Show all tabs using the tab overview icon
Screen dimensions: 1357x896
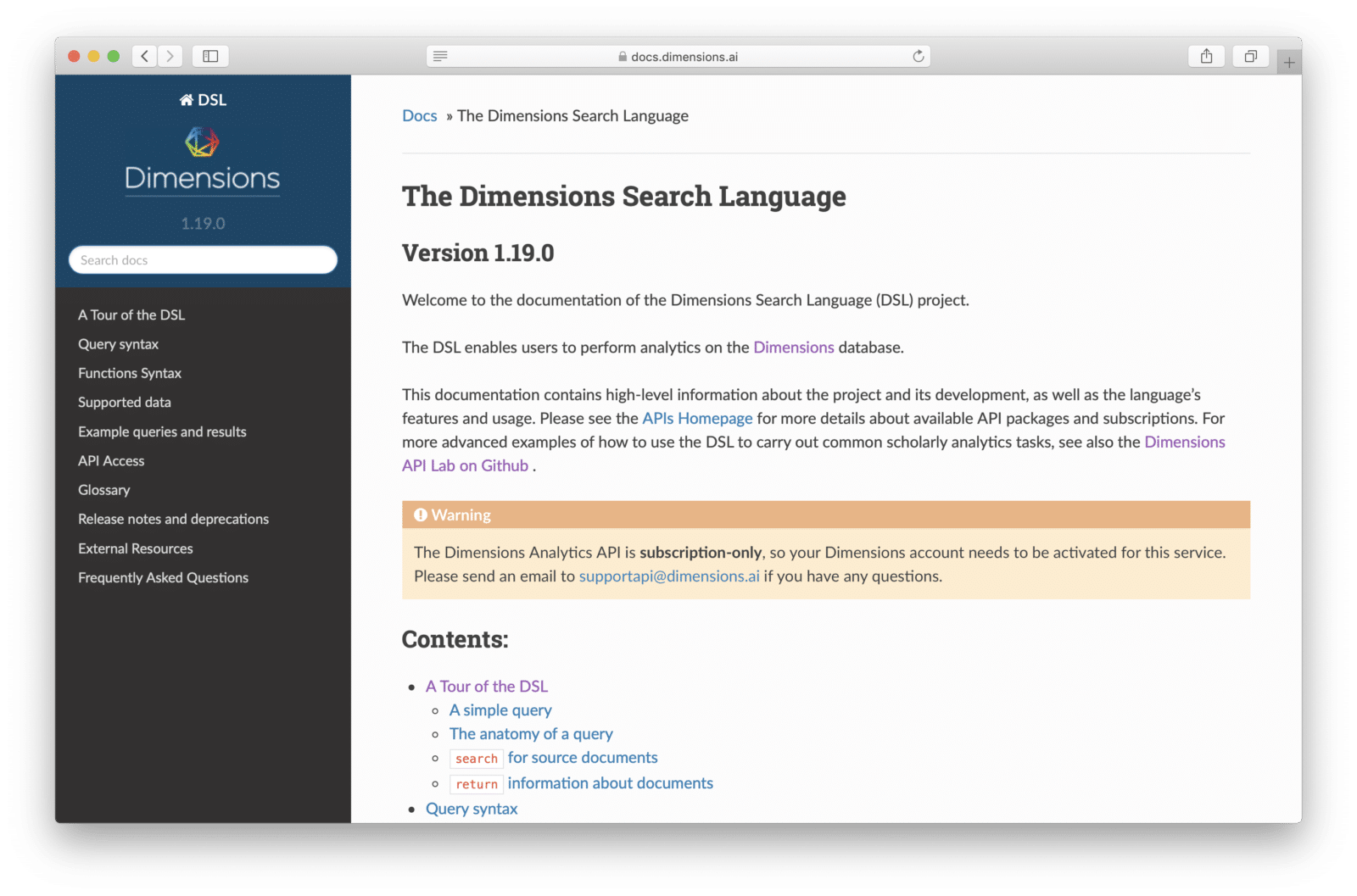pyautogui.click(x=1250, y=56)
